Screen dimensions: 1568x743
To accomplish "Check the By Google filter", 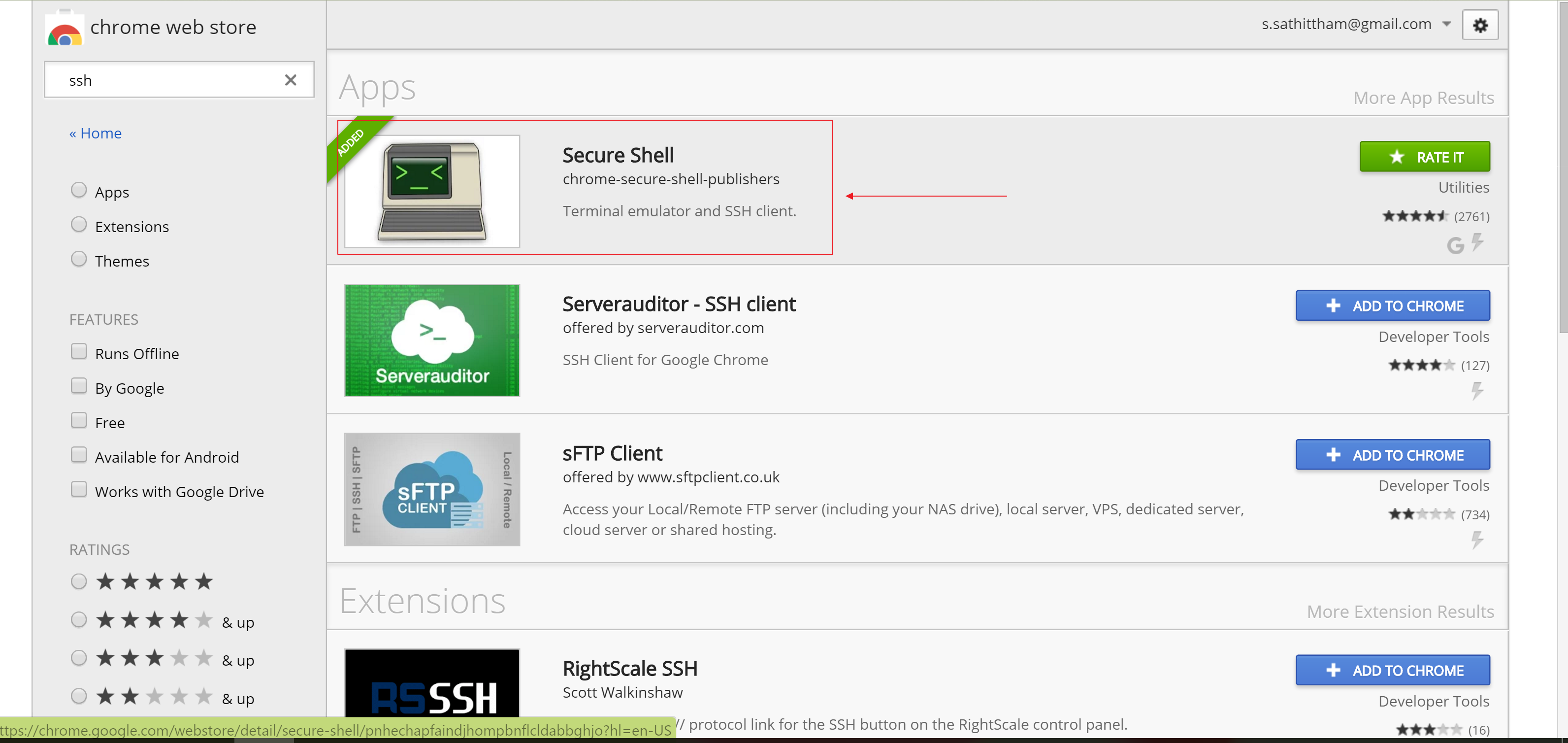I will [x=79, y=385].
